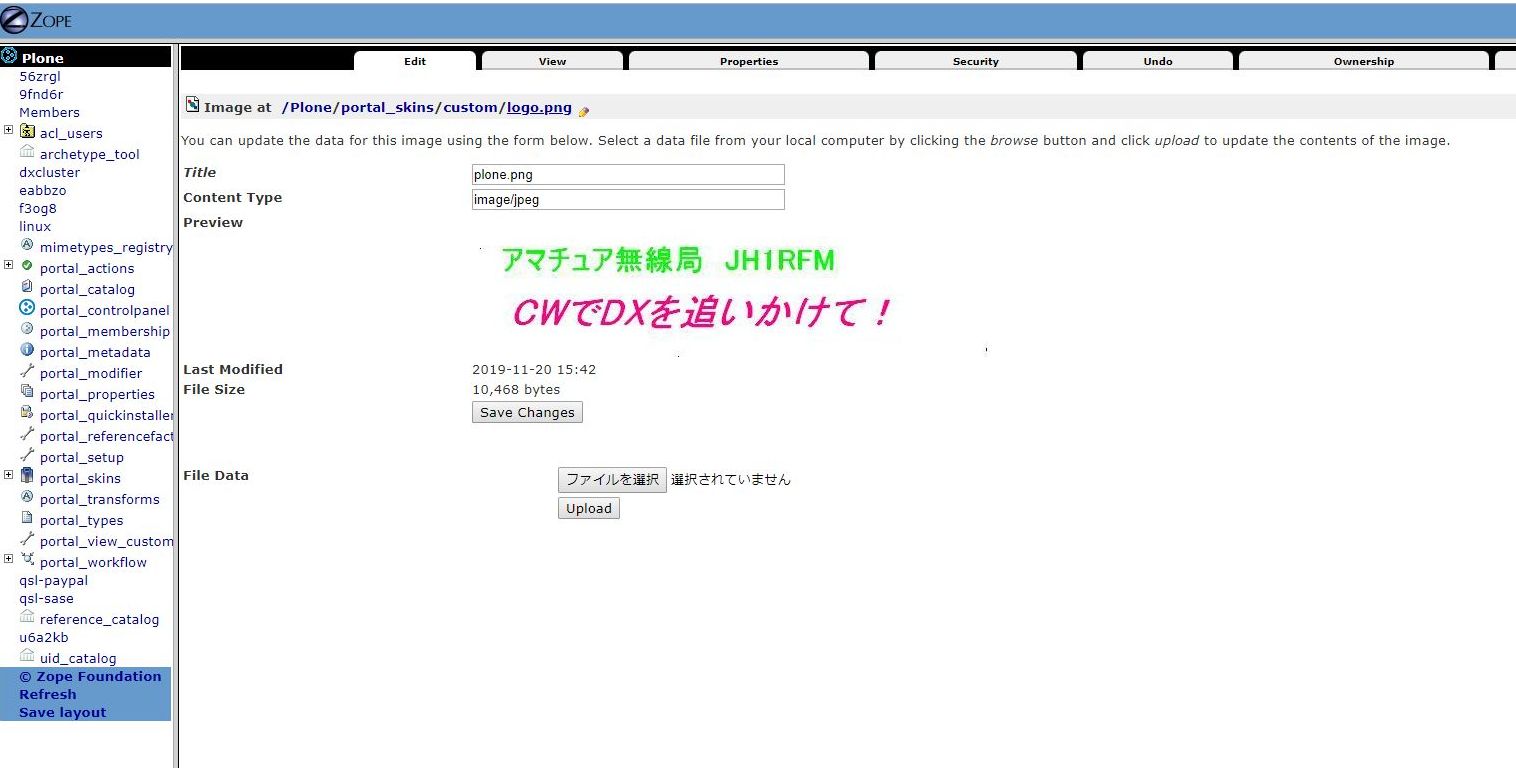Click the portal_metadata info icon
This screenshot has width=1516, height=768.
coord(27,351)
